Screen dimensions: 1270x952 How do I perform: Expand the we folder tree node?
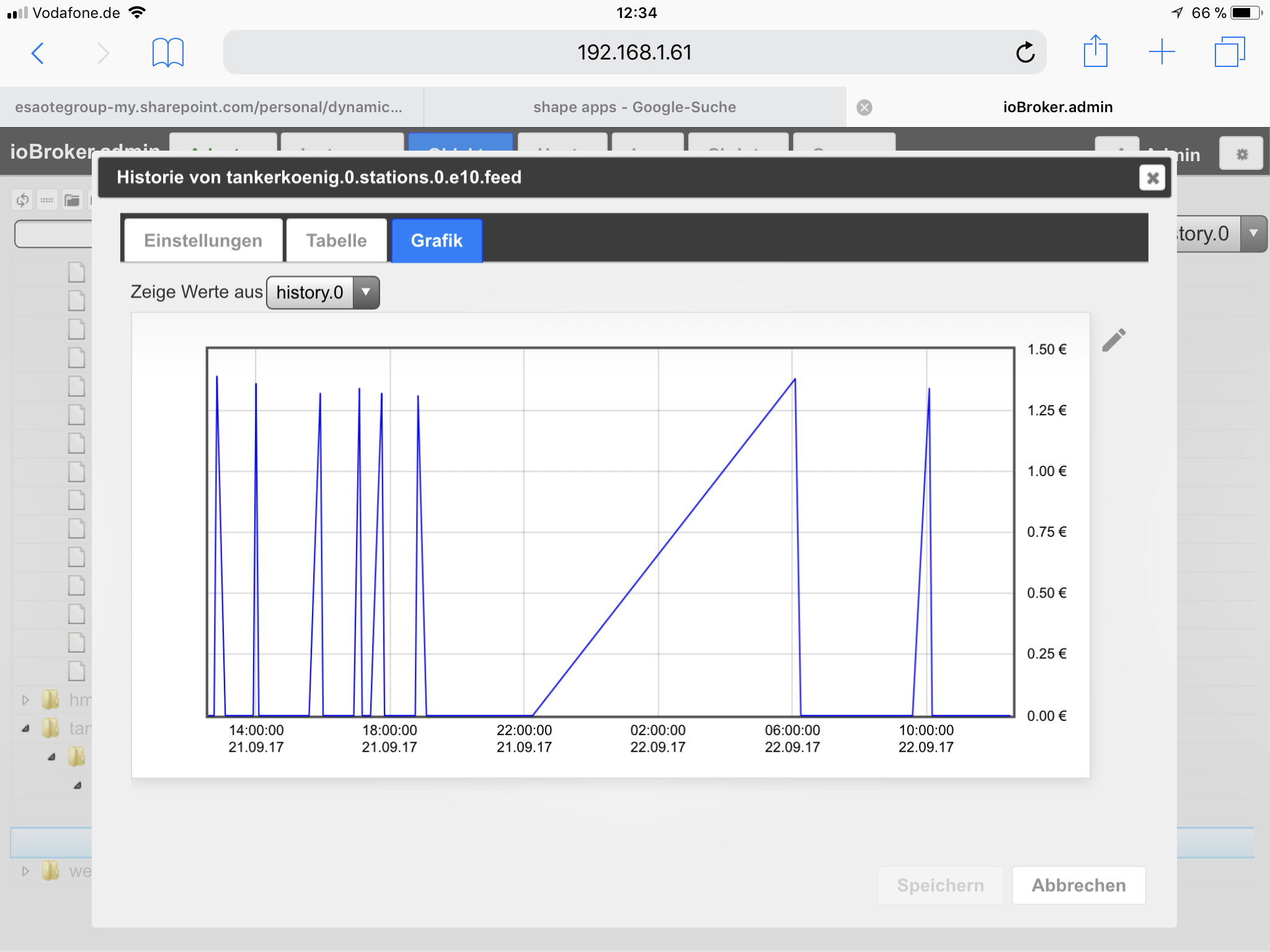[25, 871]
